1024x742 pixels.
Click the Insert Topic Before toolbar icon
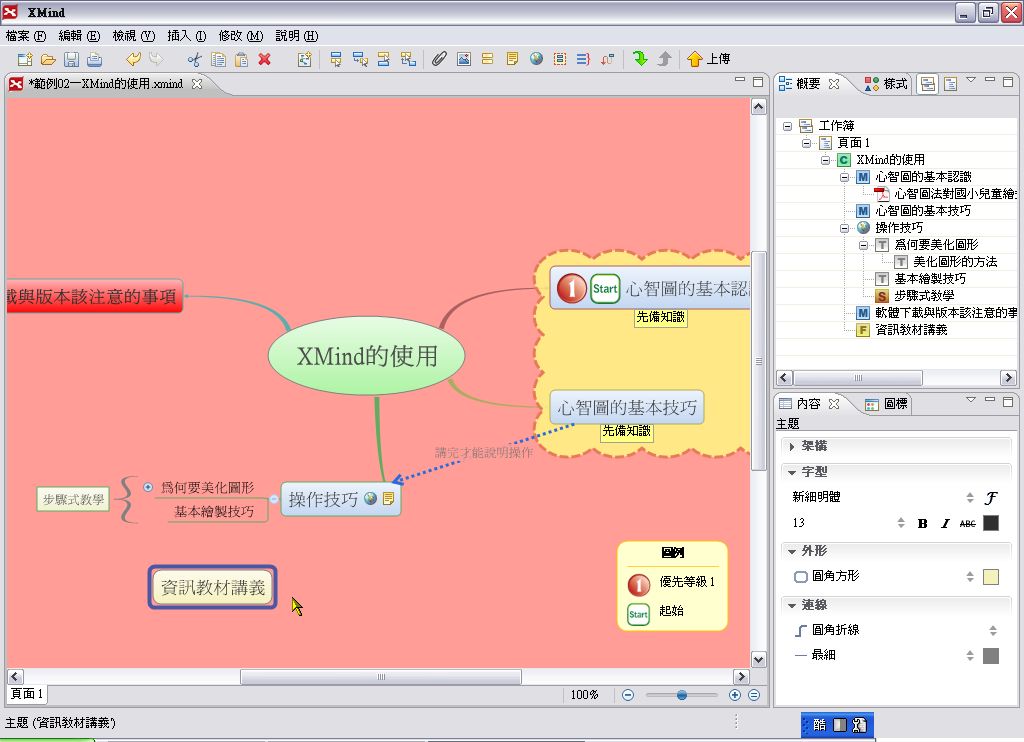pos(384,59)
